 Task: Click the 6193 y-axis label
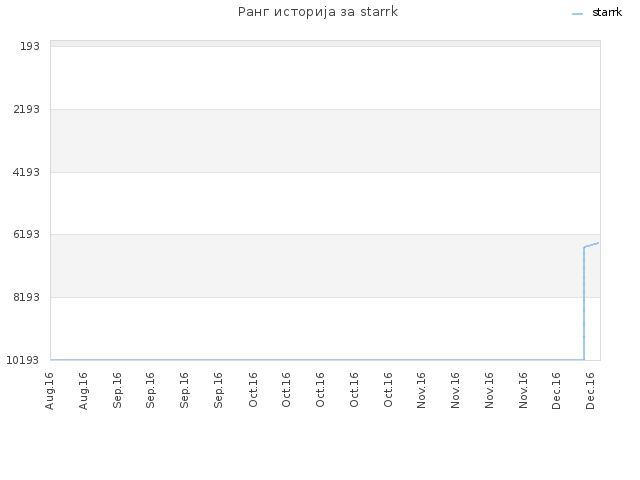pyautogui.click(x=27, y=234)
